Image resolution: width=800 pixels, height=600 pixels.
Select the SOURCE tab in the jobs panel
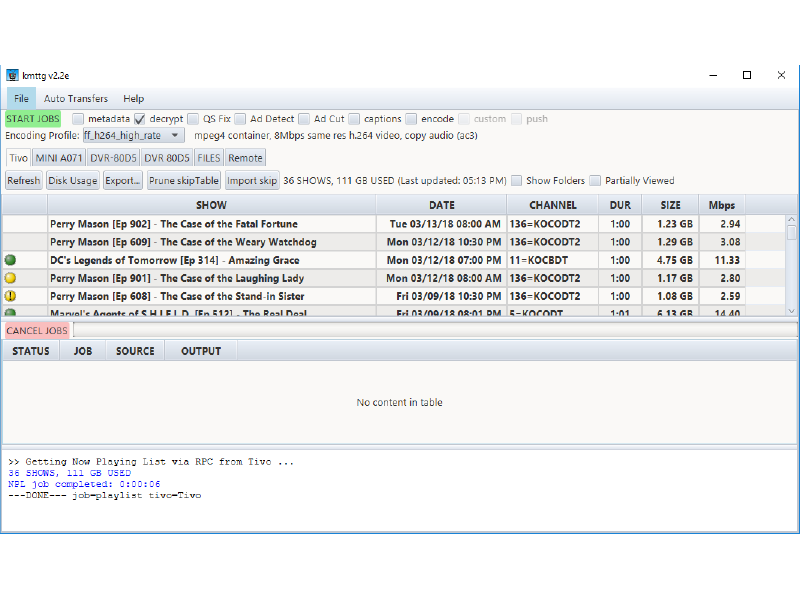(x=135, y=350)
